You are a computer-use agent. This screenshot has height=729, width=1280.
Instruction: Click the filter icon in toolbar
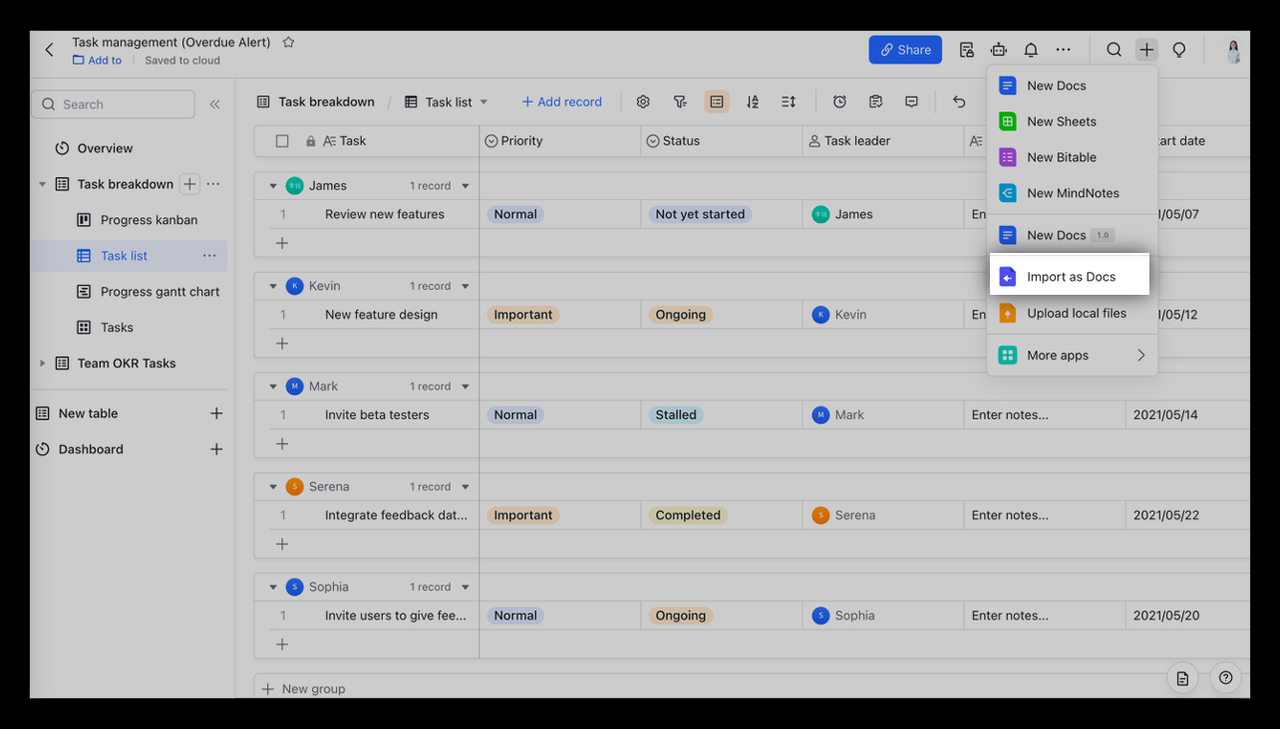pyautogui.click(x=680, y=102)
